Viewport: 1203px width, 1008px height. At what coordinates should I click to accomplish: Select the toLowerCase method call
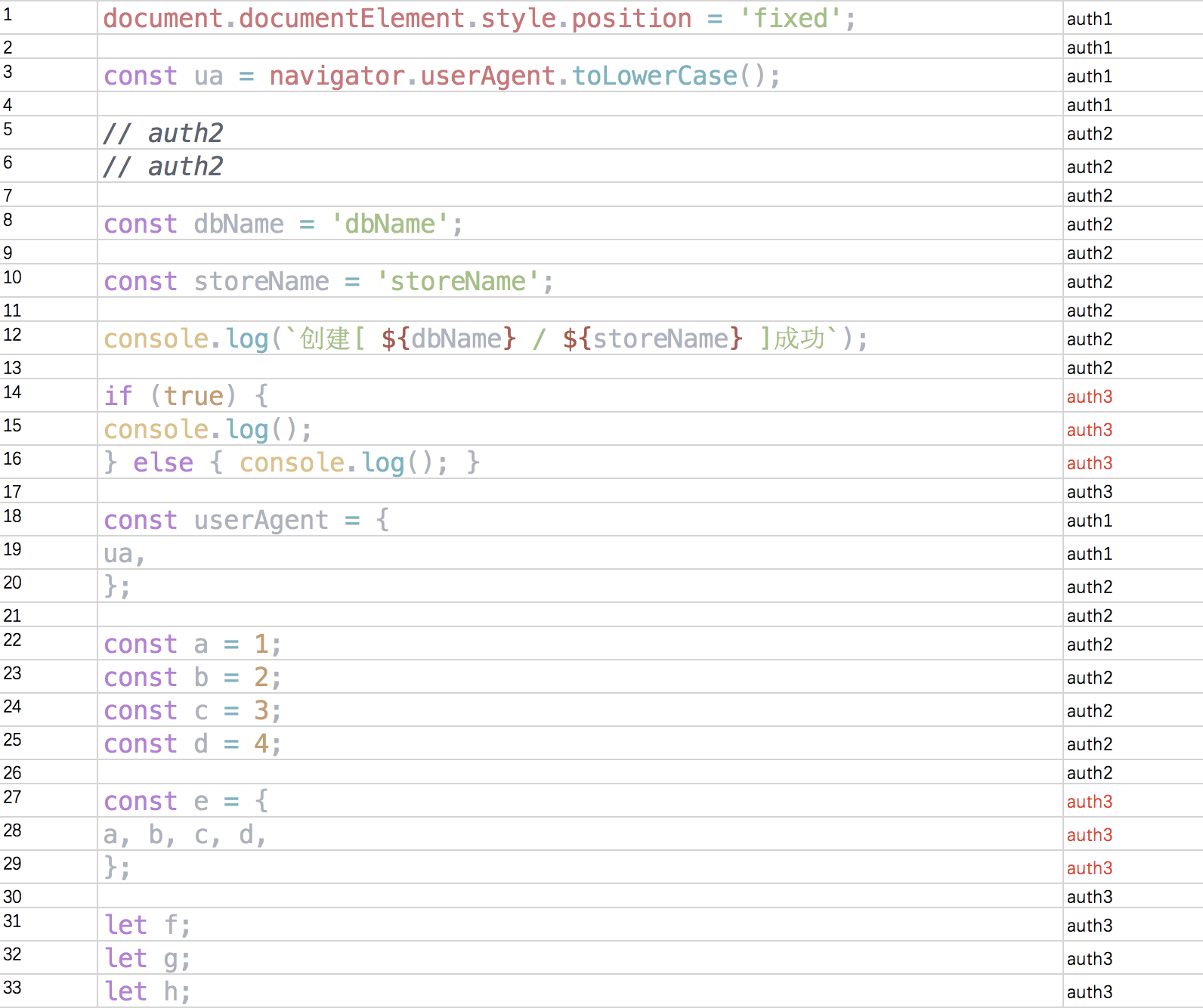pos(654,76)
